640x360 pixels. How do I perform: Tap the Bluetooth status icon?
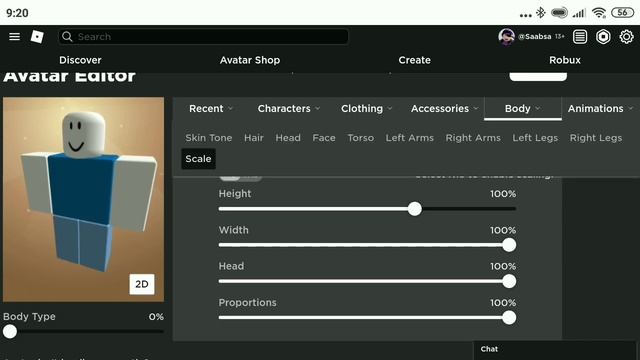tap(541, 13)
